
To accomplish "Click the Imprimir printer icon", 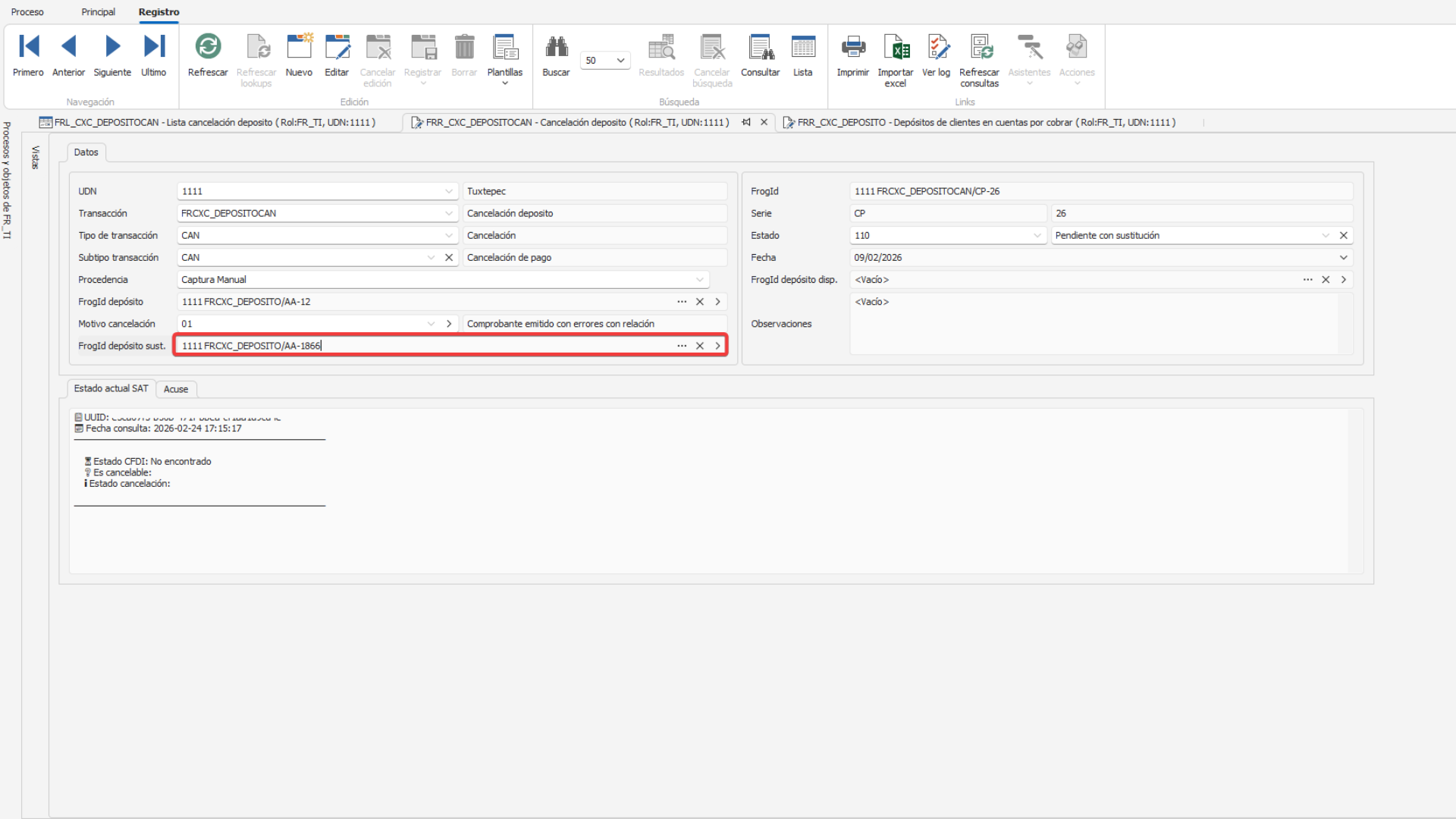I will coord(852,47).
